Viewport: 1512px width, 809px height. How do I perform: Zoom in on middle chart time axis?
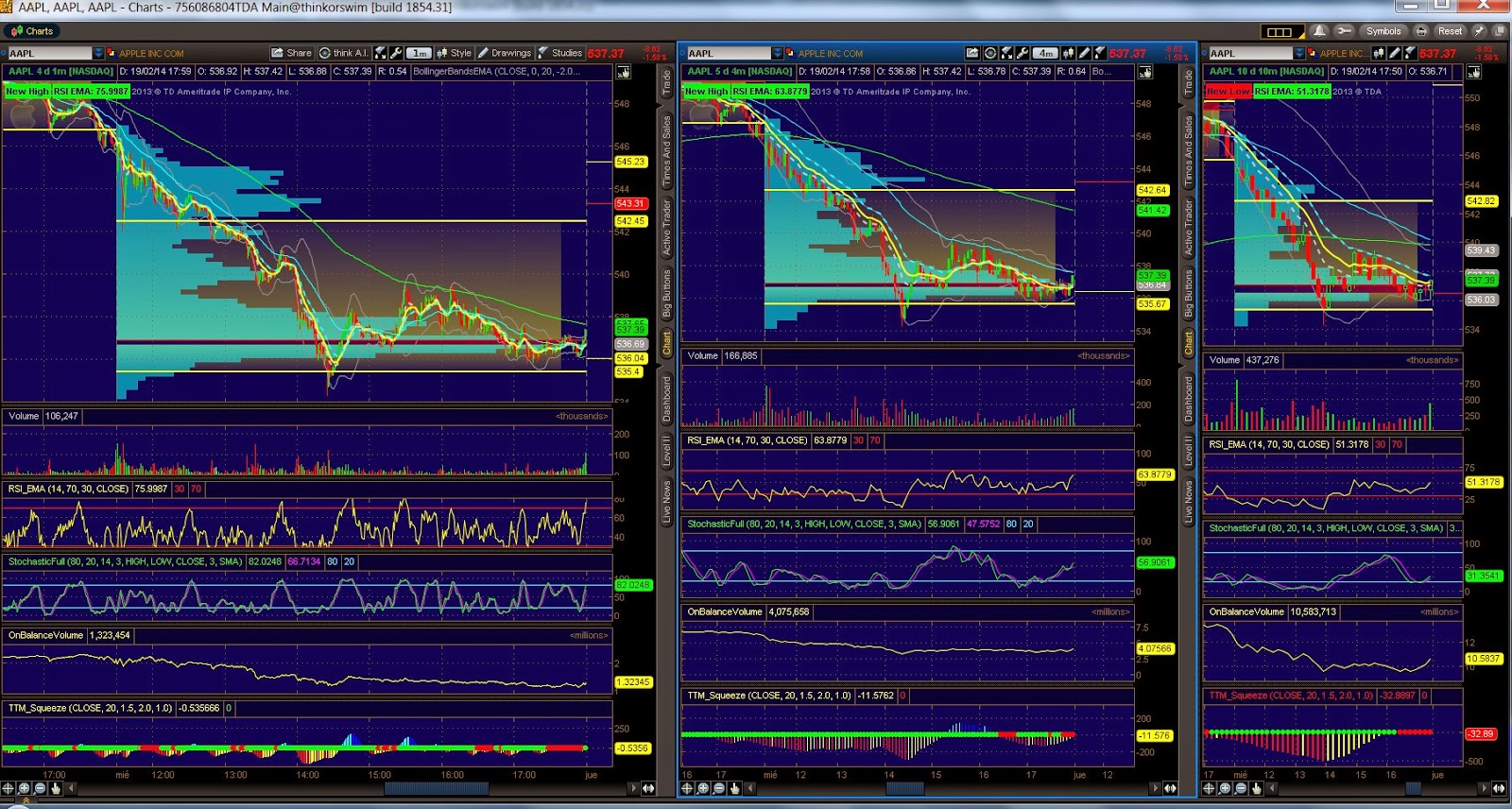click(x=703, y=788)
